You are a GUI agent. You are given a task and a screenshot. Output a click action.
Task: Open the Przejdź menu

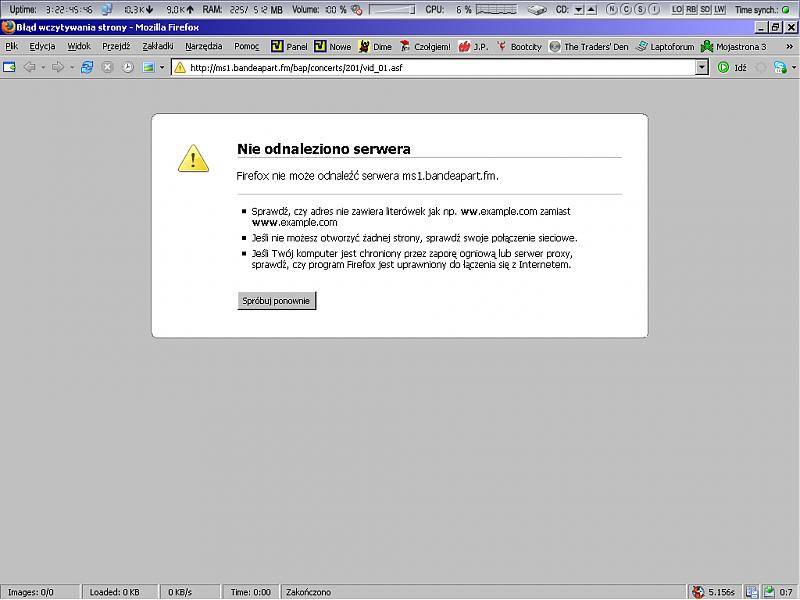pos(116,46)
